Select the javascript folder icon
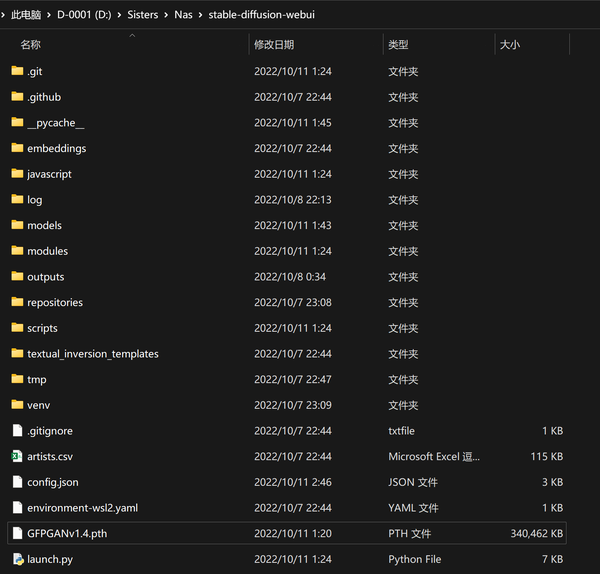The width and height of the screenshot is (600, 574). coord(17,173)
